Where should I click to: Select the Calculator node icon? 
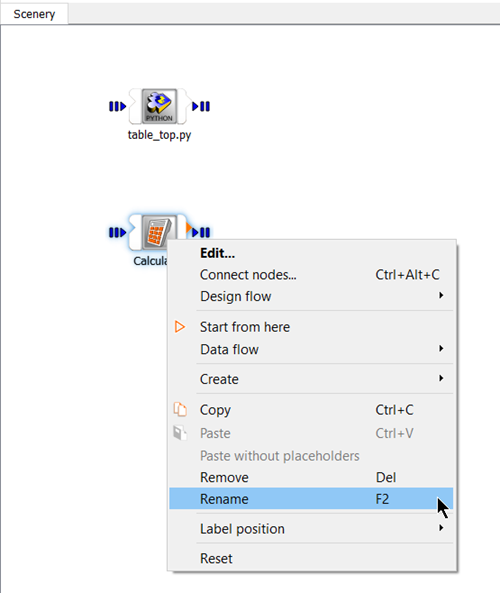click(159, 232)
